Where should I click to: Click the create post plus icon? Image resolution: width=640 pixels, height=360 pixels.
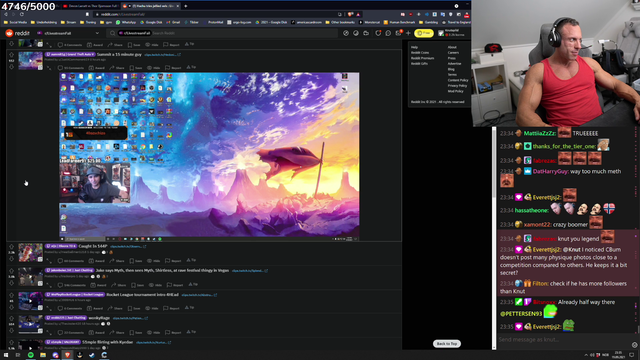[x=408, y=33]
